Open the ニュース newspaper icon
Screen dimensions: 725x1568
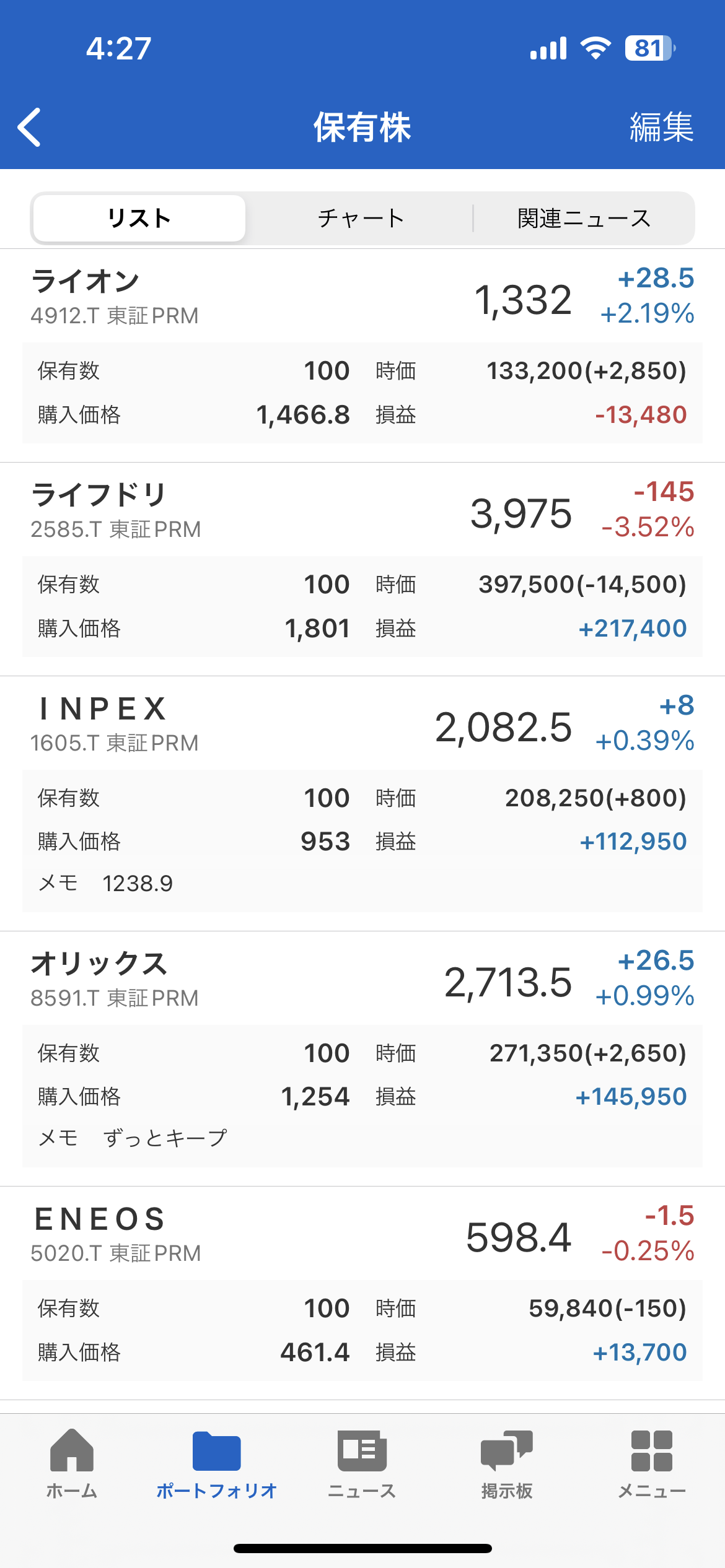(x=362, y=1450)
